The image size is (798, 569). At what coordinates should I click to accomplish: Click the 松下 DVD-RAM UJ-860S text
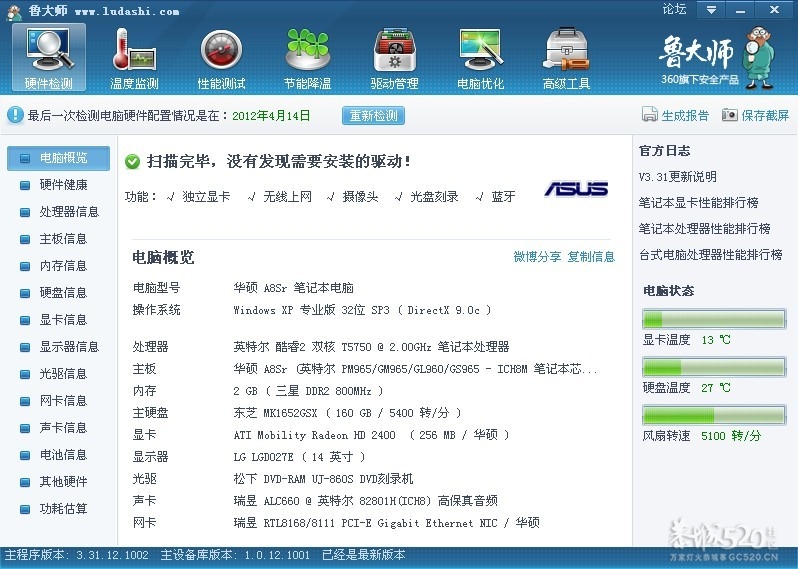[323, 479]
